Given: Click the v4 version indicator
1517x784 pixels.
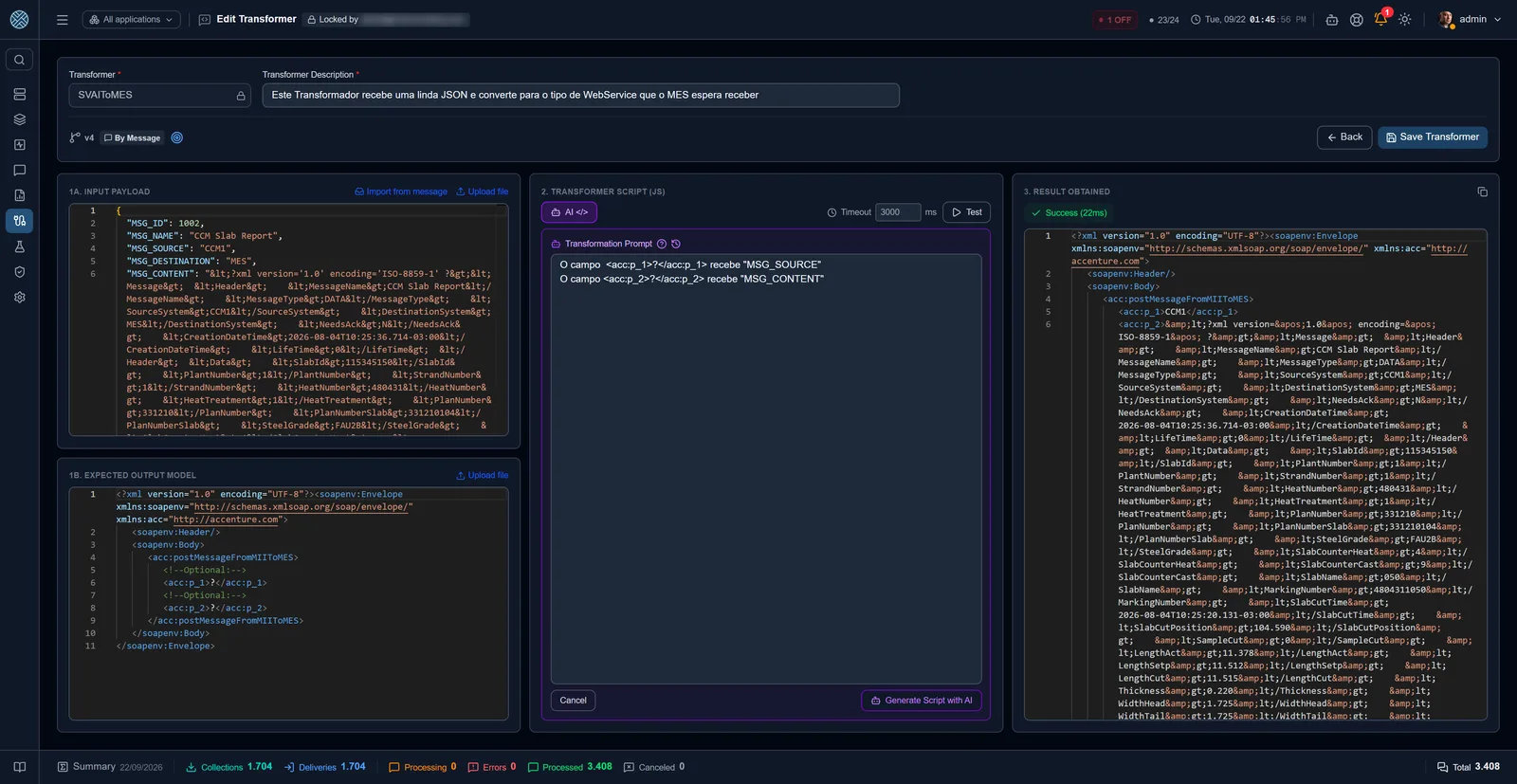Looking at the screenshot, I should coord(82,137).
